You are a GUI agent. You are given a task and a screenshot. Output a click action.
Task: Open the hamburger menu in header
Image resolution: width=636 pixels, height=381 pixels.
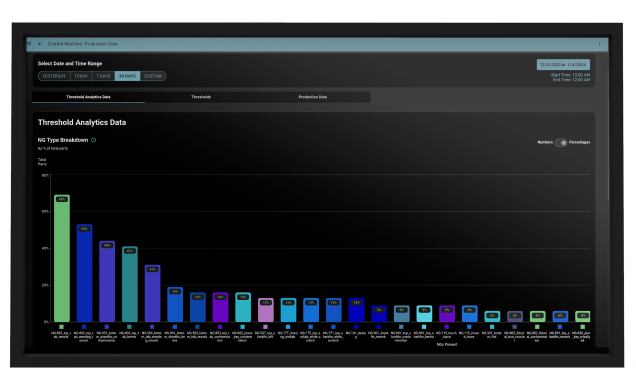pos(29,44)
